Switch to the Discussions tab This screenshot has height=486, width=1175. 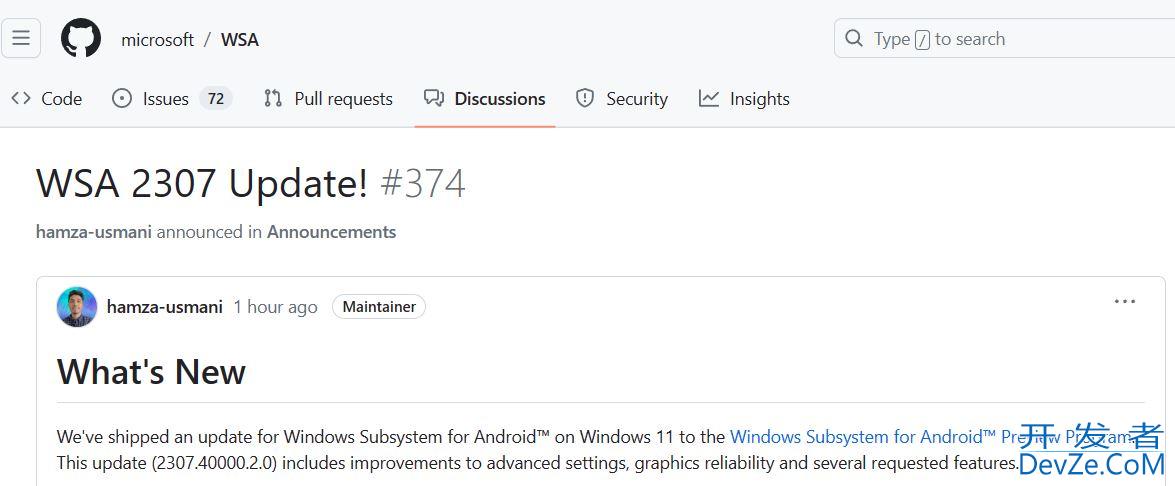click(x=499, y=99)
